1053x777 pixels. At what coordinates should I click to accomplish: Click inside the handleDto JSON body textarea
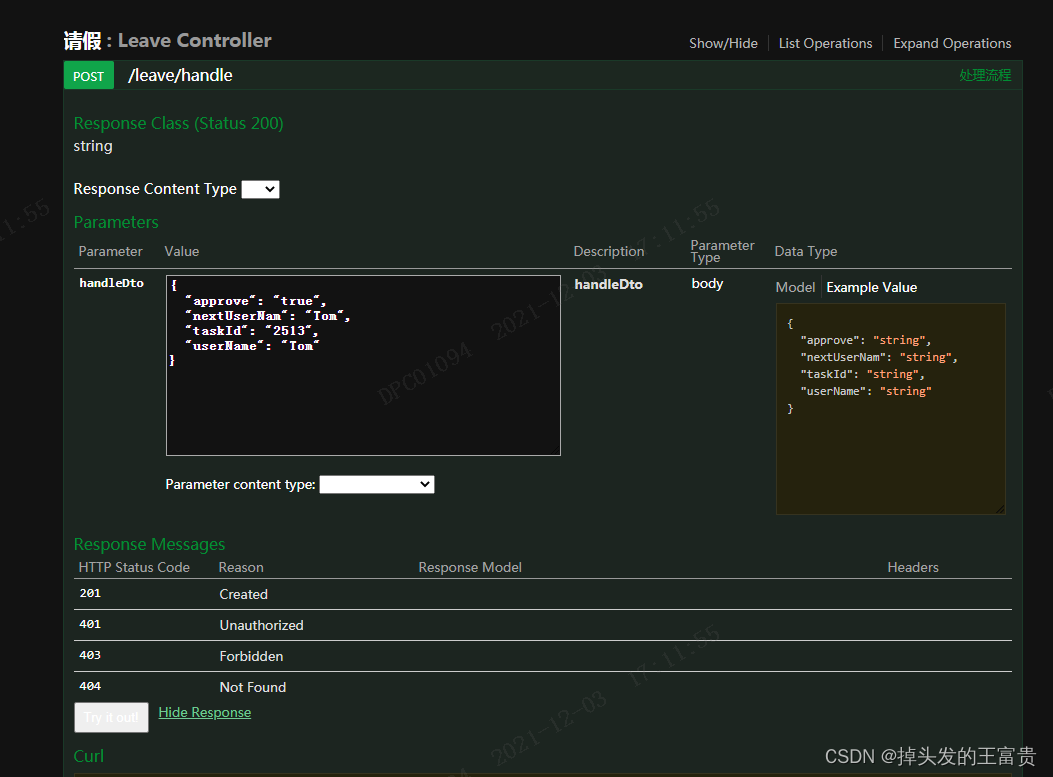point(363,365)
